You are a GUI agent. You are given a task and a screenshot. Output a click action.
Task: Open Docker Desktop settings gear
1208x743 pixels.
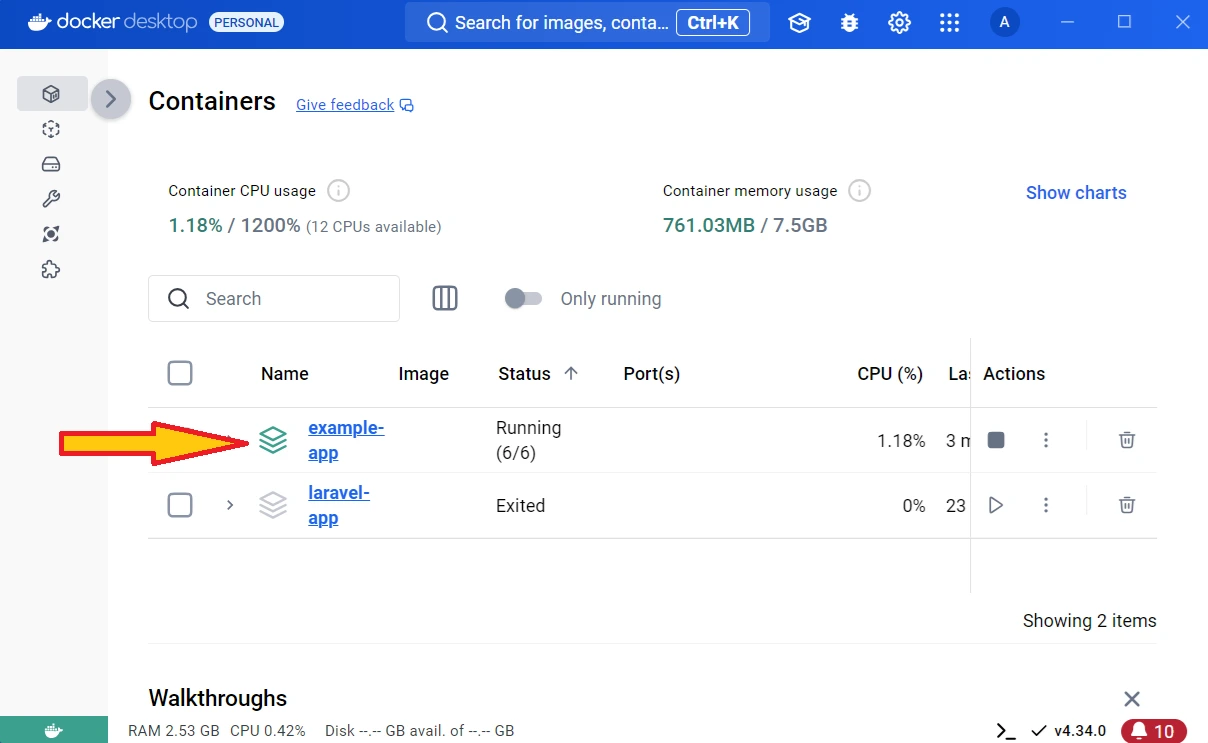tap(899, 23)
